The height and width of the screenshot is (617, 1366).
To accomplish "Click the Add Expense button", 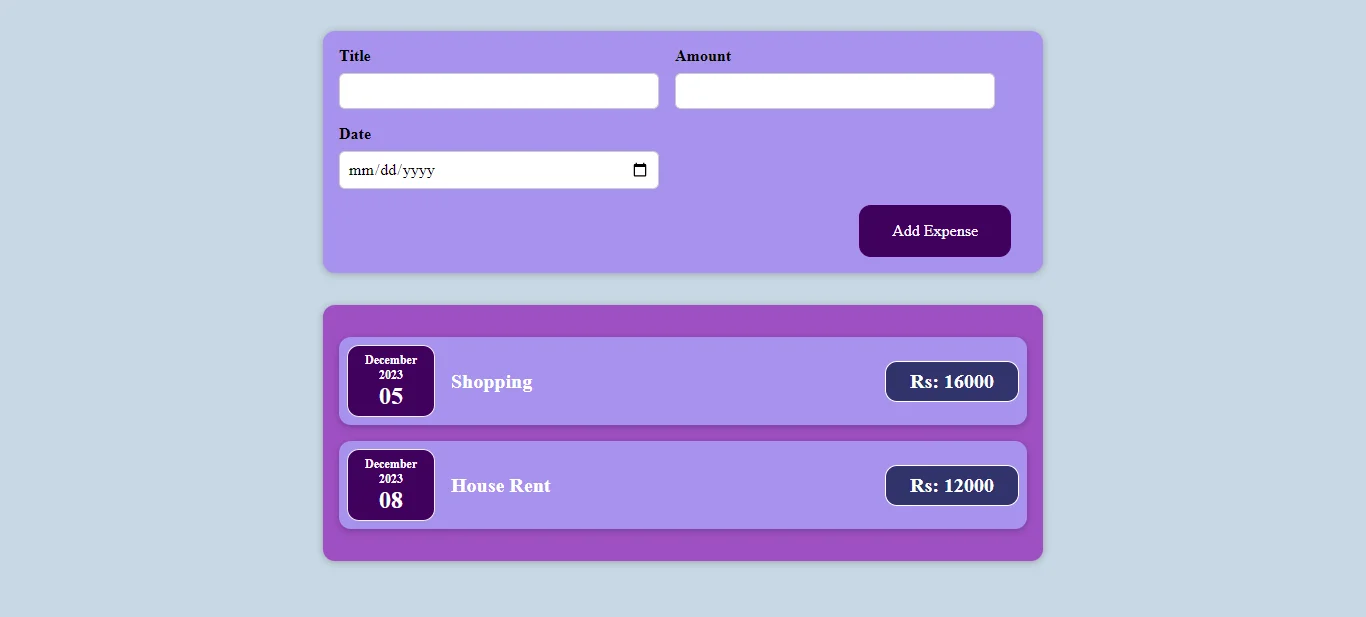I will 935,231.
